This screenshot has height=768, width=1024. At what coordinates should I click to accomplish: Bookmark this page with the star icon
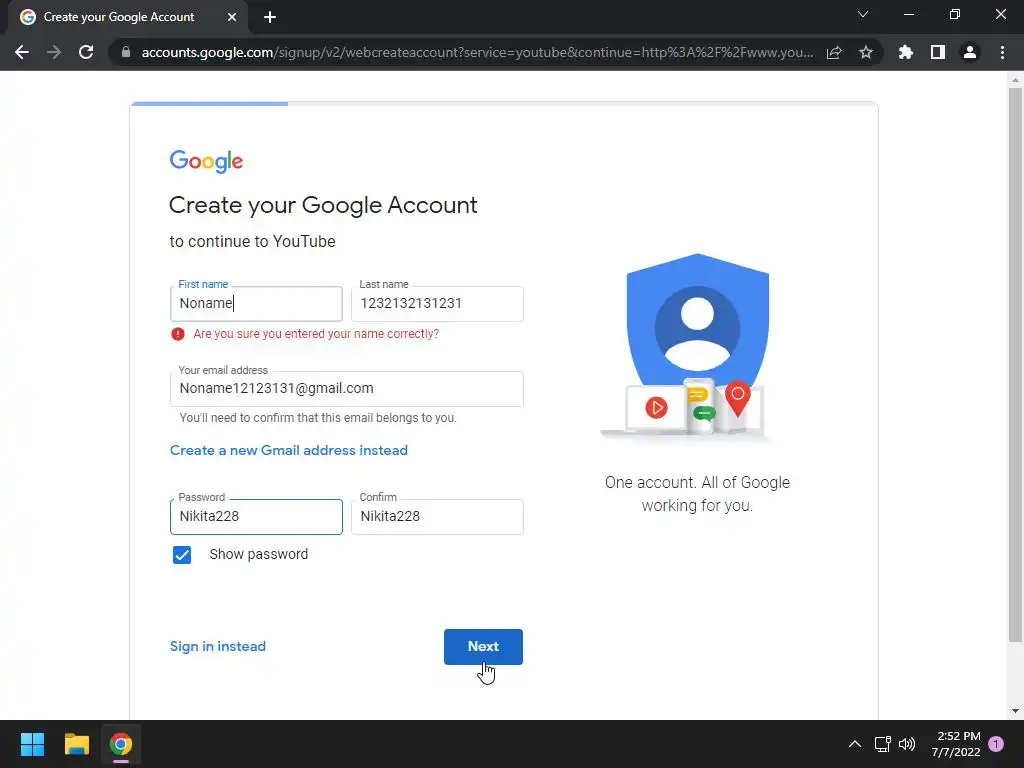[x=866, y=52]
